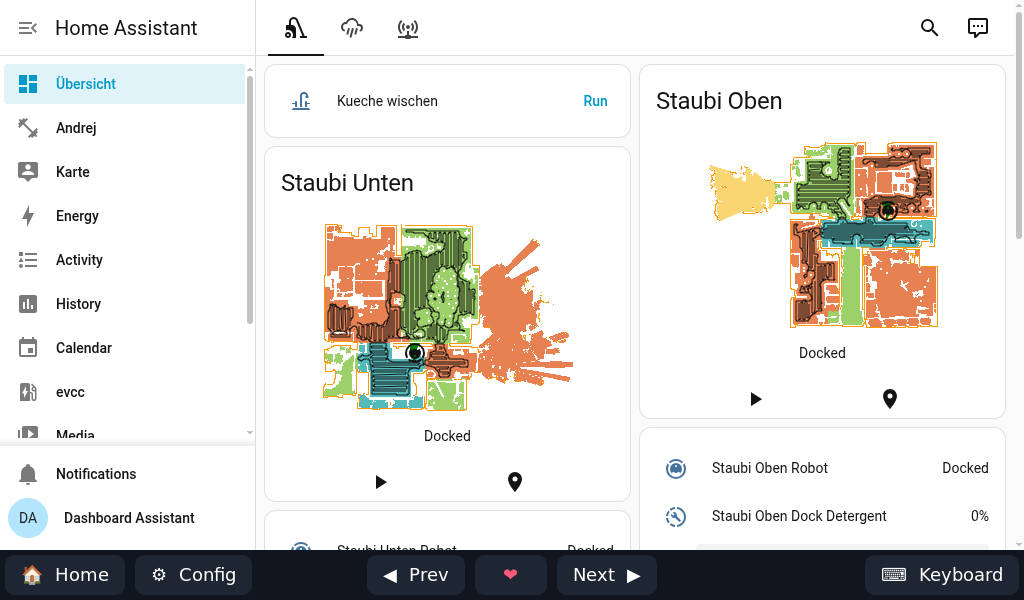Open the evcc panel
This screenshot has height=600, width=1024.
124,392
